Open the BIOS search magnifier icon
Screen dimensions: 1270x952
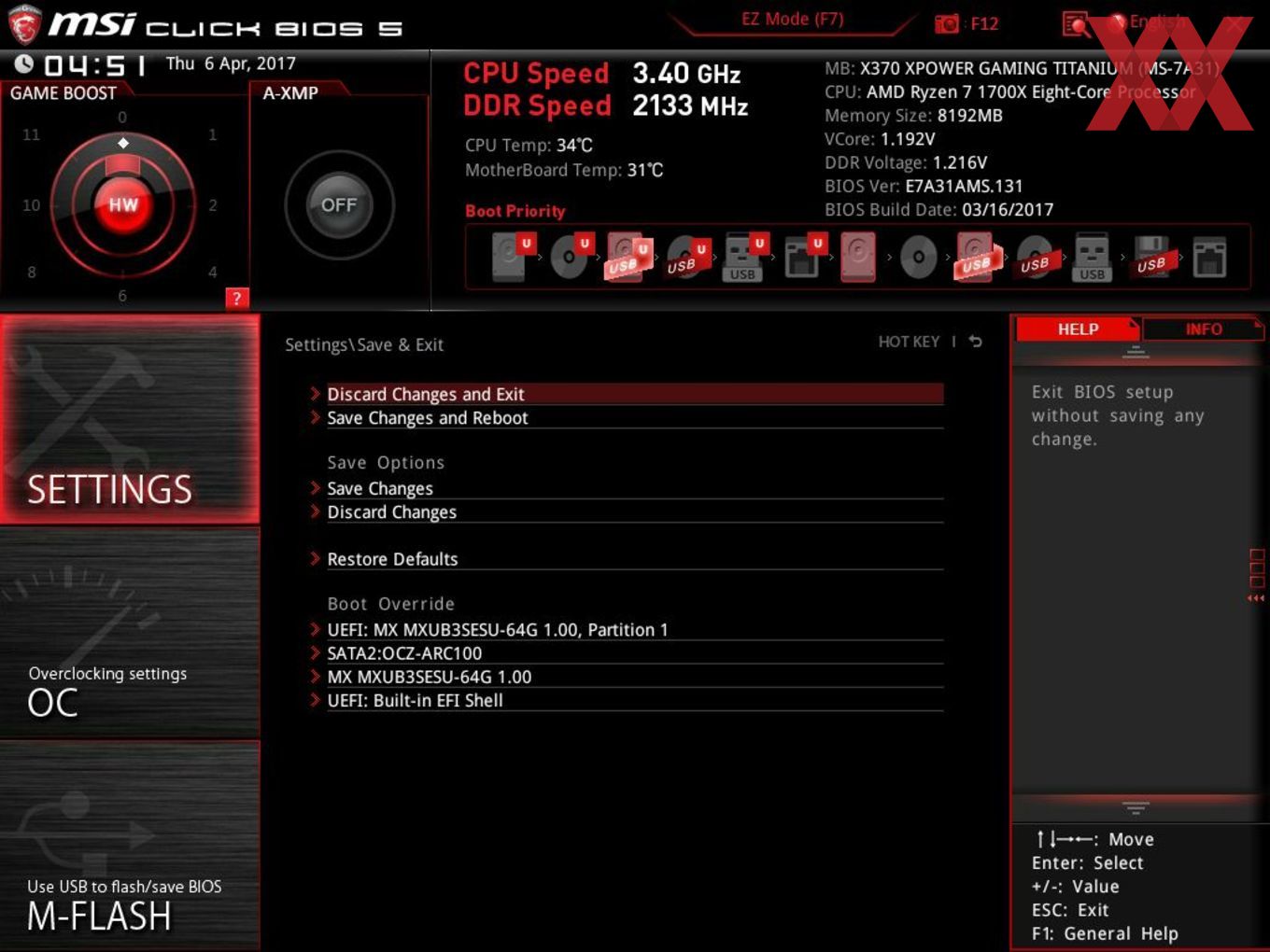(1076, 24)
